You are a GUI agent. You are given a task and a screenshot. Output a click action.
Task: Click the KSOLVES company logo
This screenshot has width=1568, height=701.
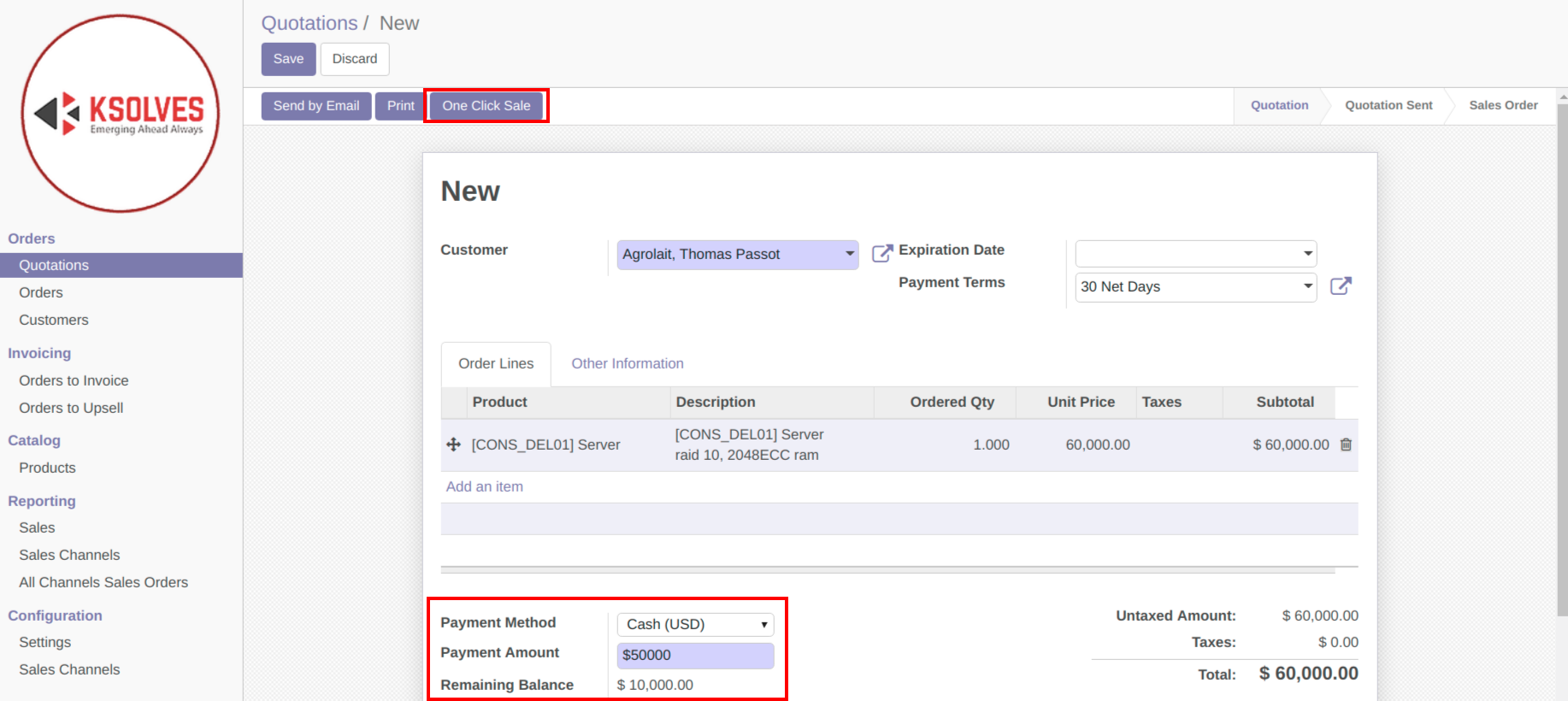click(121, 114)
